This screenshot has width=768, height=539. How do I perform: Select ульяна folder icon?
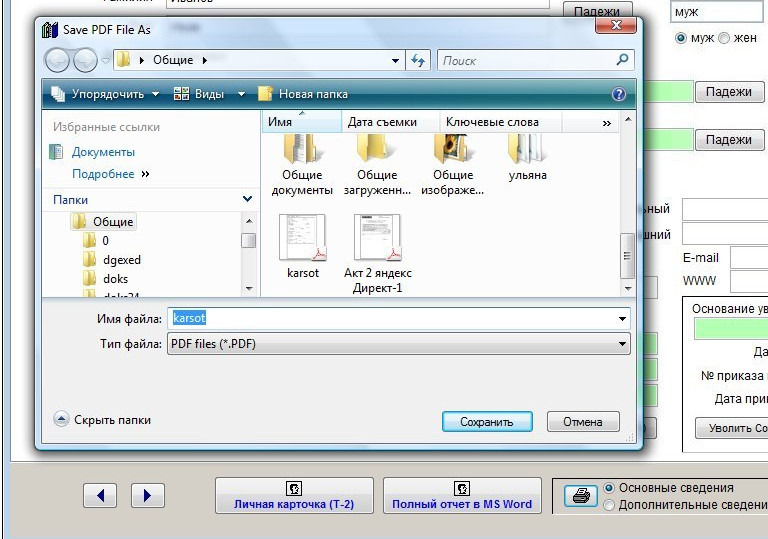tap(527, 159)
